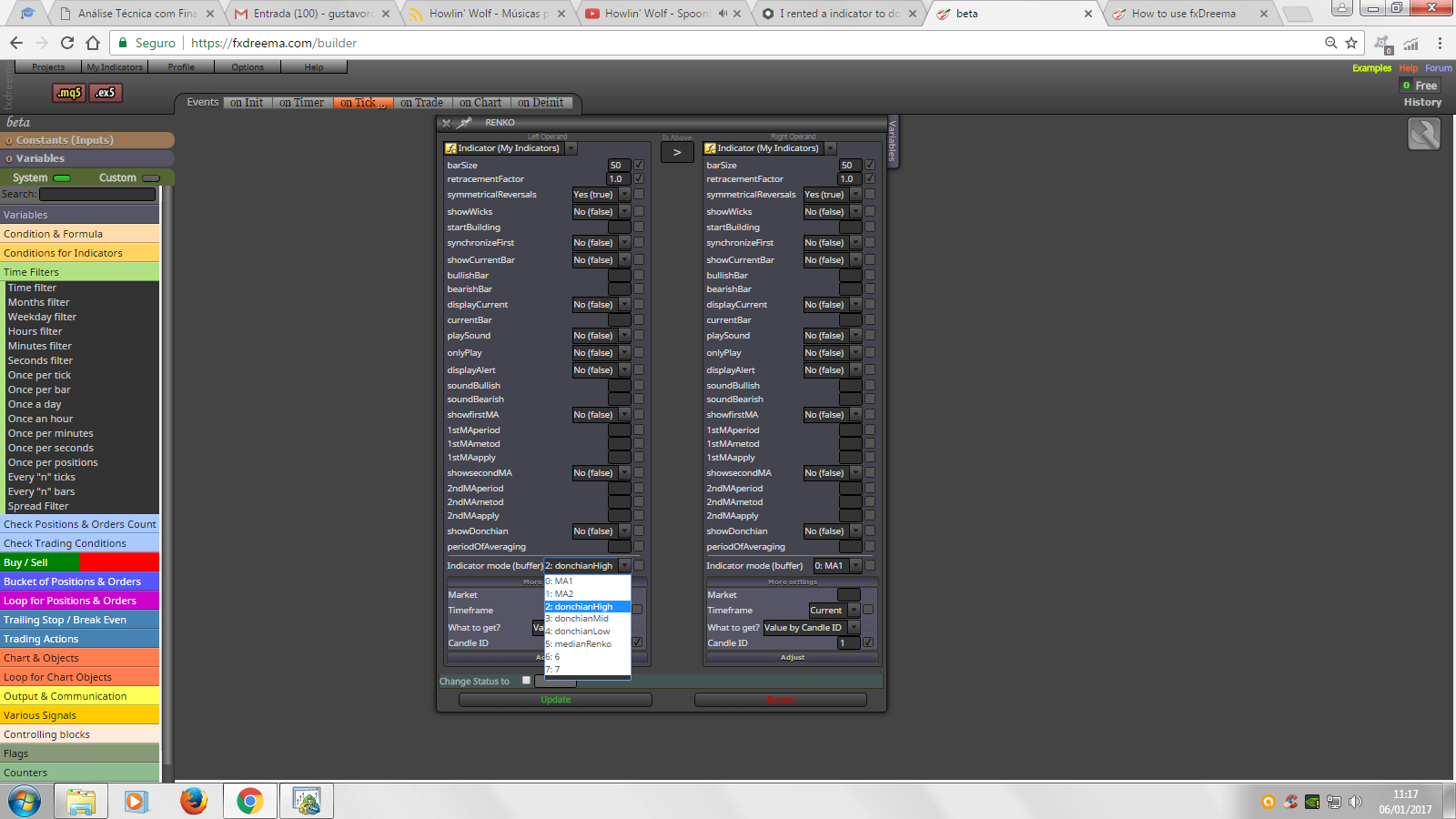Export project as .ex5 file

(x=106, y=92)
